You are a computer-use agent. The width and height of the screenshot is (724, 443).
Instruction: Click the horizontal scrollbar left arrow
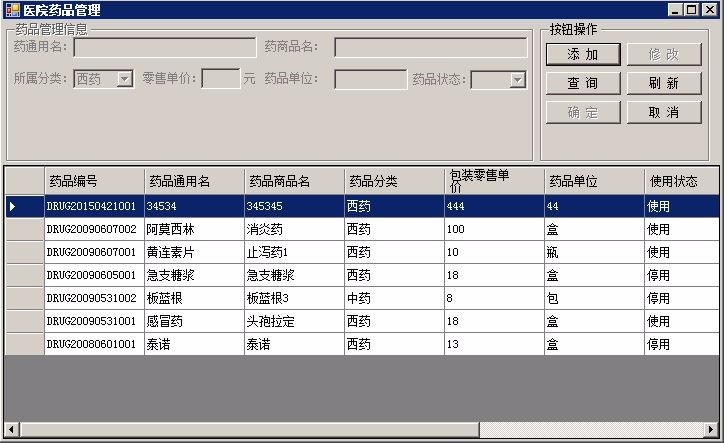tap(12, 430)
